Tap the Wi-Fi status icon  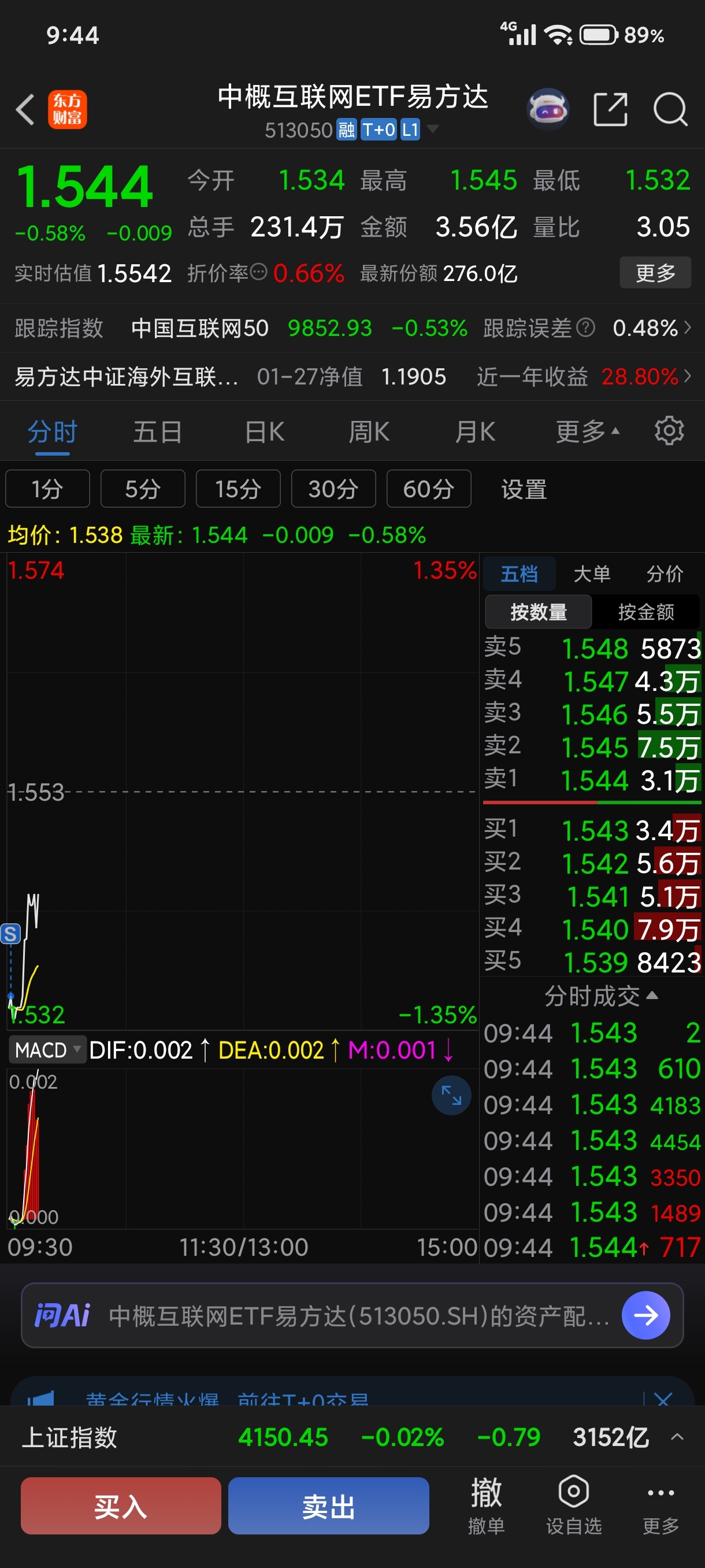(558, 35)
